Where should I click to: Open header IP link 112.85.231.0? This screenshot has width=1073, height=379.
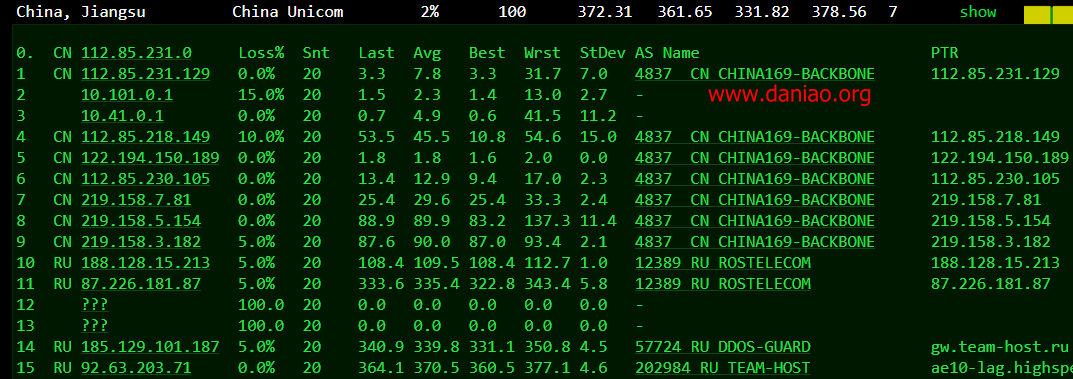coord(136,53)
